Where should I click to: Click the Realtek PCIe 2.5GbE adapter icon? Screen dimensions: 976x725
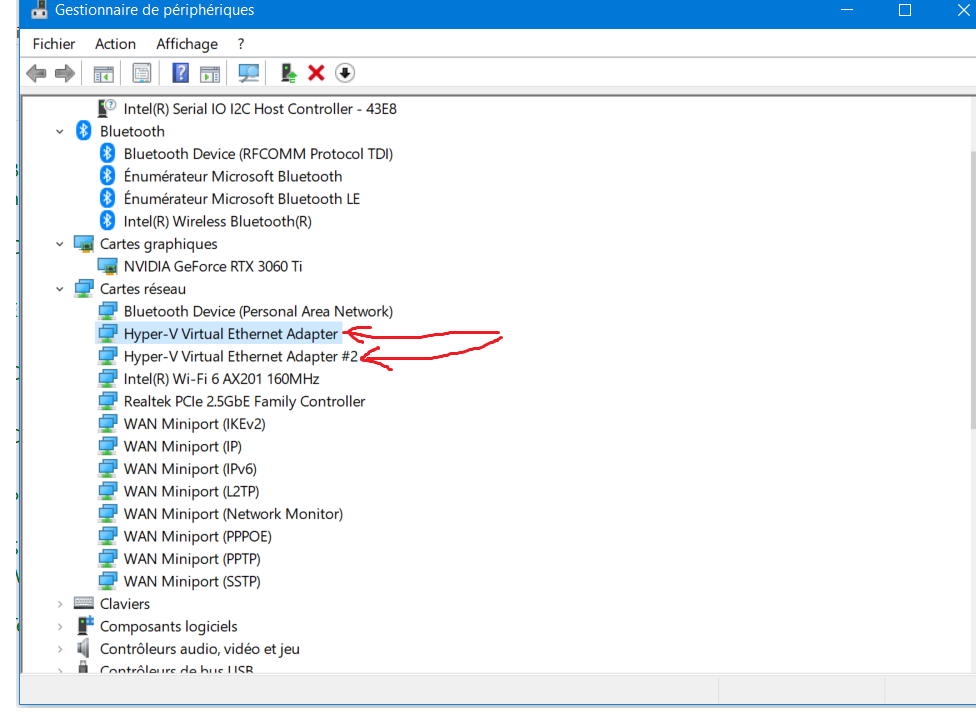pyautogui.click(x=108, y=401)
